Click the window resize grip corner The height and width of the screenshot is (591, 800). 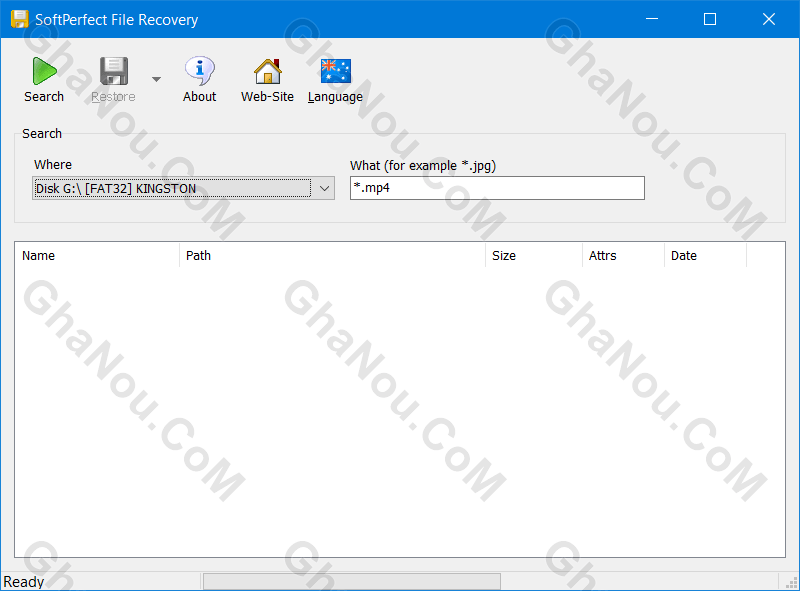(792, 583)
